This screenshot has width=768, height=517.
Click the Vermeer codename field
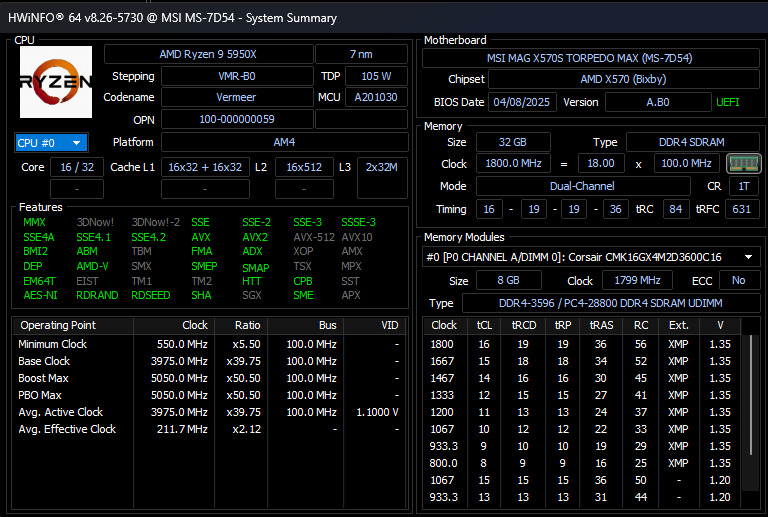237,97
